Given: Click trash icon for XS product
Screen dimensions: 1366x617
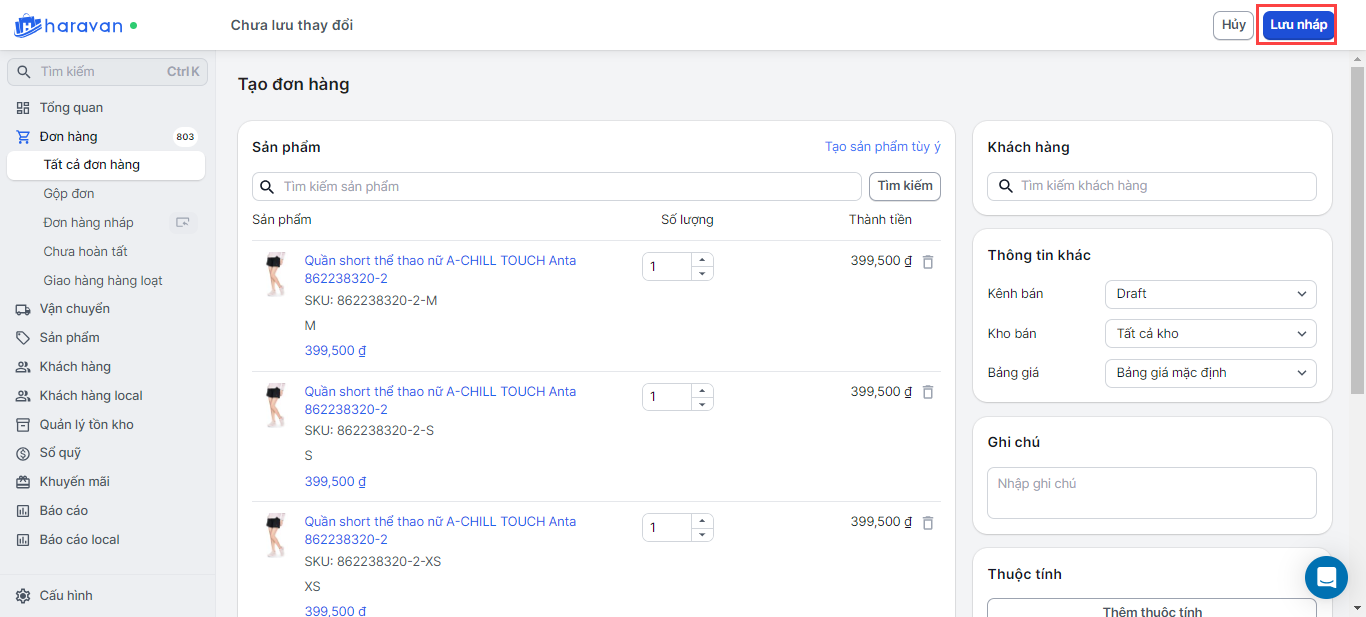Looking at the screenshot, I should point(927,523).
